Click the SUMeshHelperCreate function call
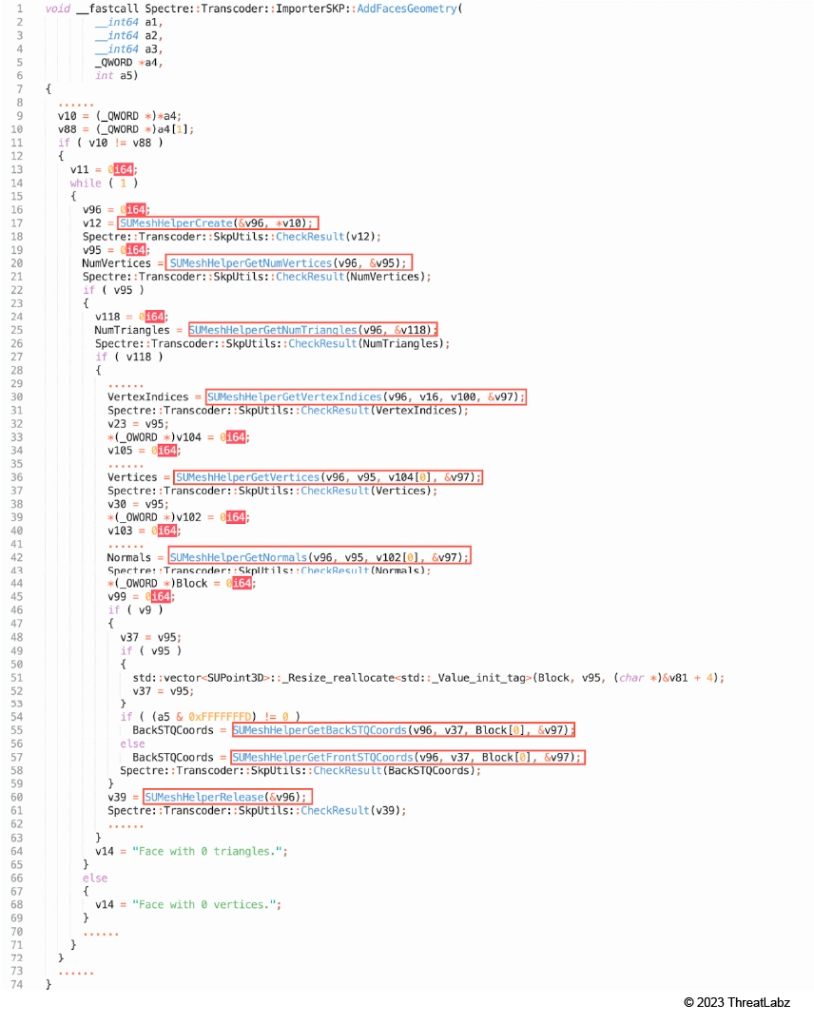The height and width of the screenshot is (1024, 814). (x=218, y=222)
